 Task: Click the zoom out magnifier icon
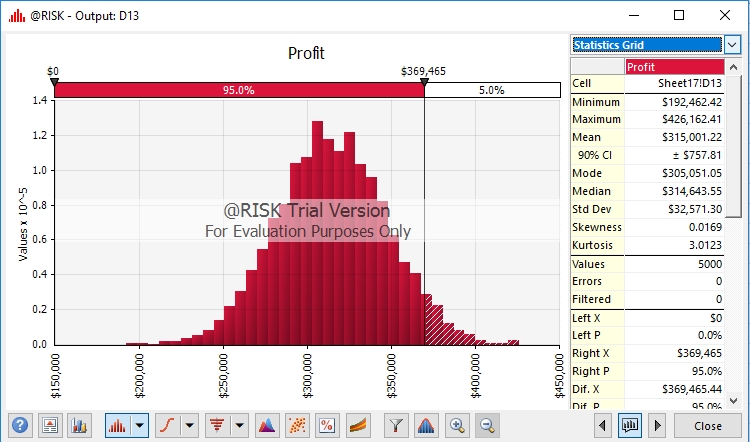point(485,425)
